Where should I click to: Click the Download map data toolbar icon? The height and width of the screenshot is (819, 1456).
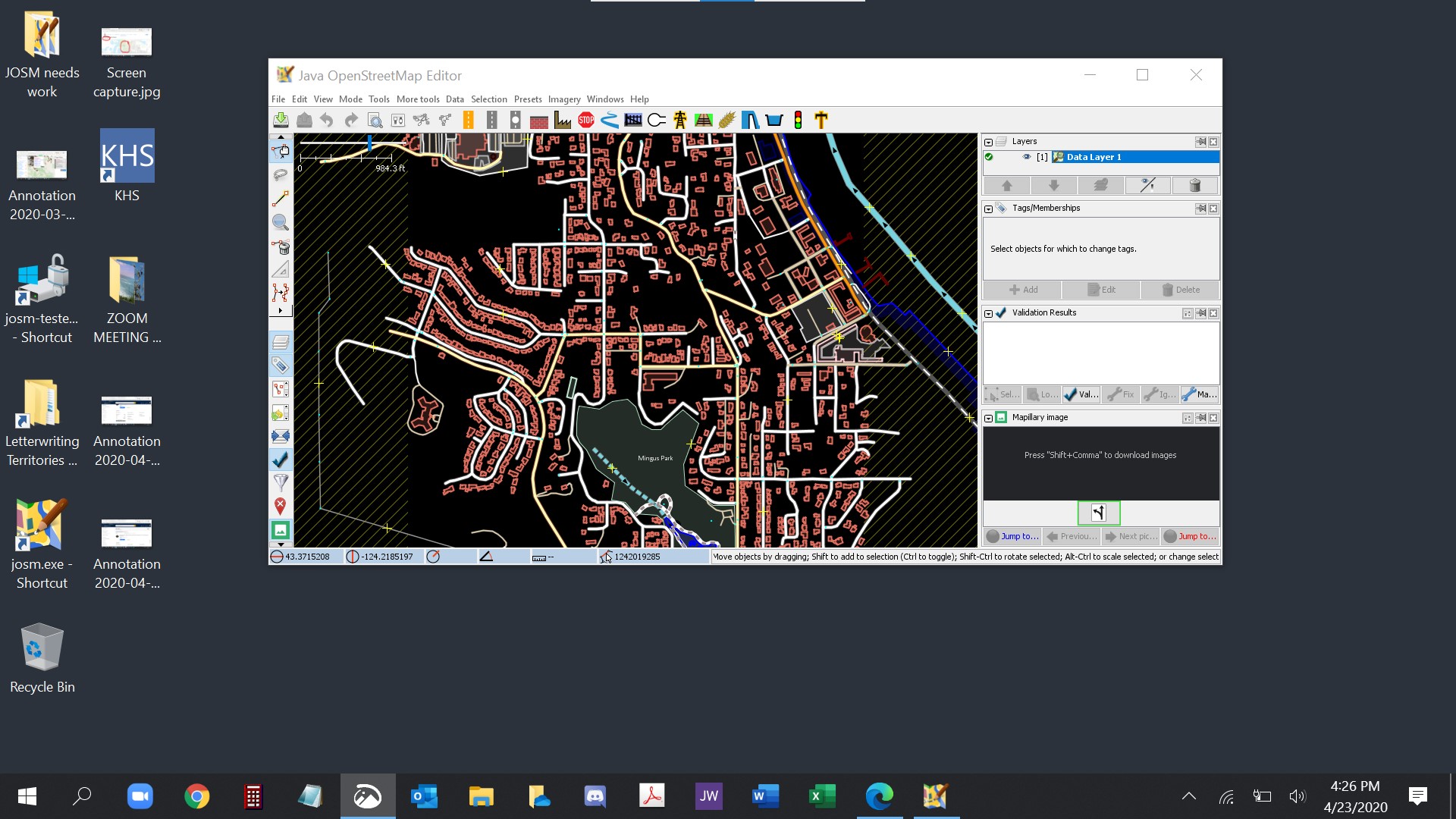281,120
